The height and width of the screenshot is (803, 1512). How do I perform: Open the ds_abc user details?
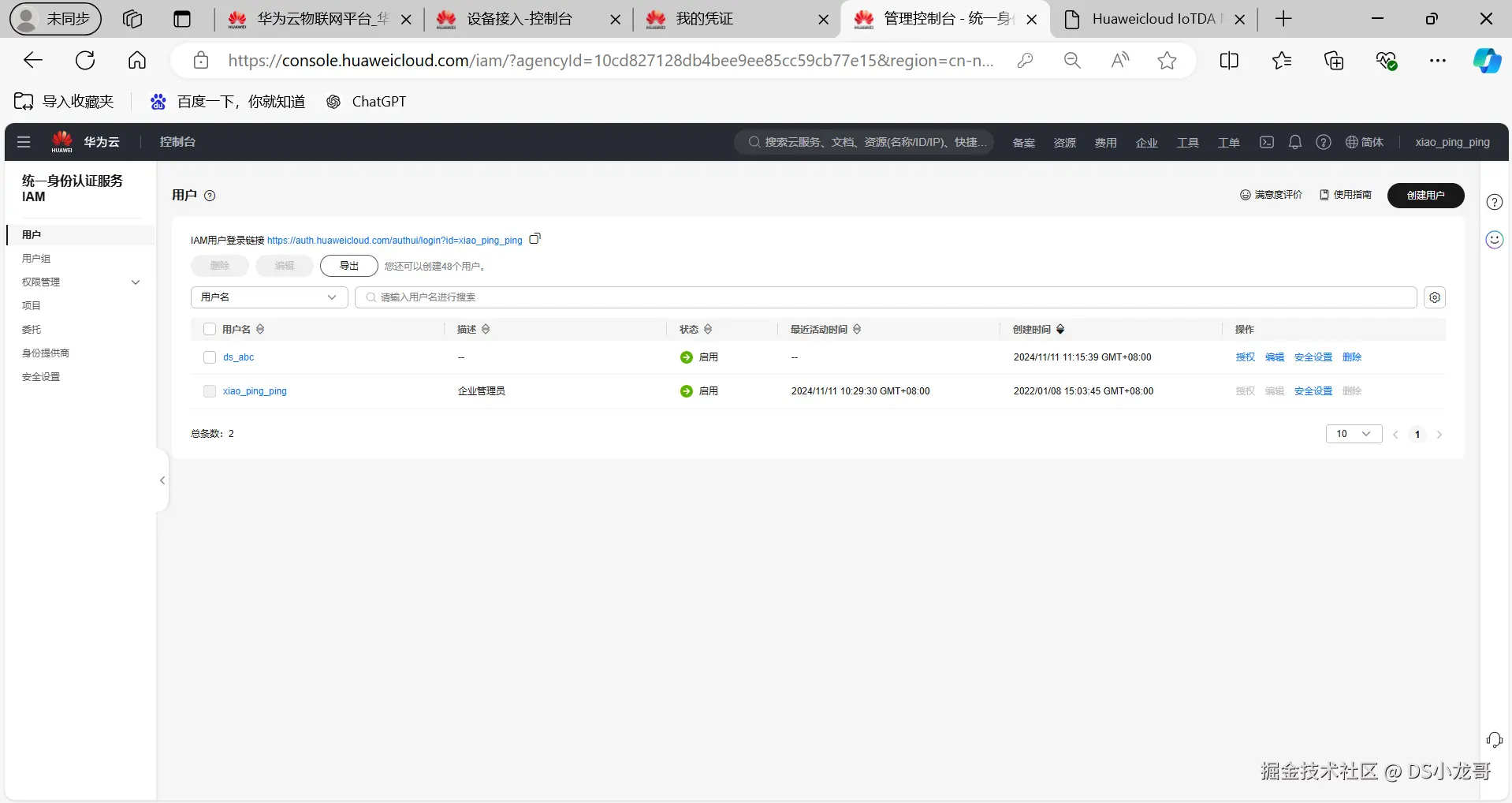[x=238, y=357]
